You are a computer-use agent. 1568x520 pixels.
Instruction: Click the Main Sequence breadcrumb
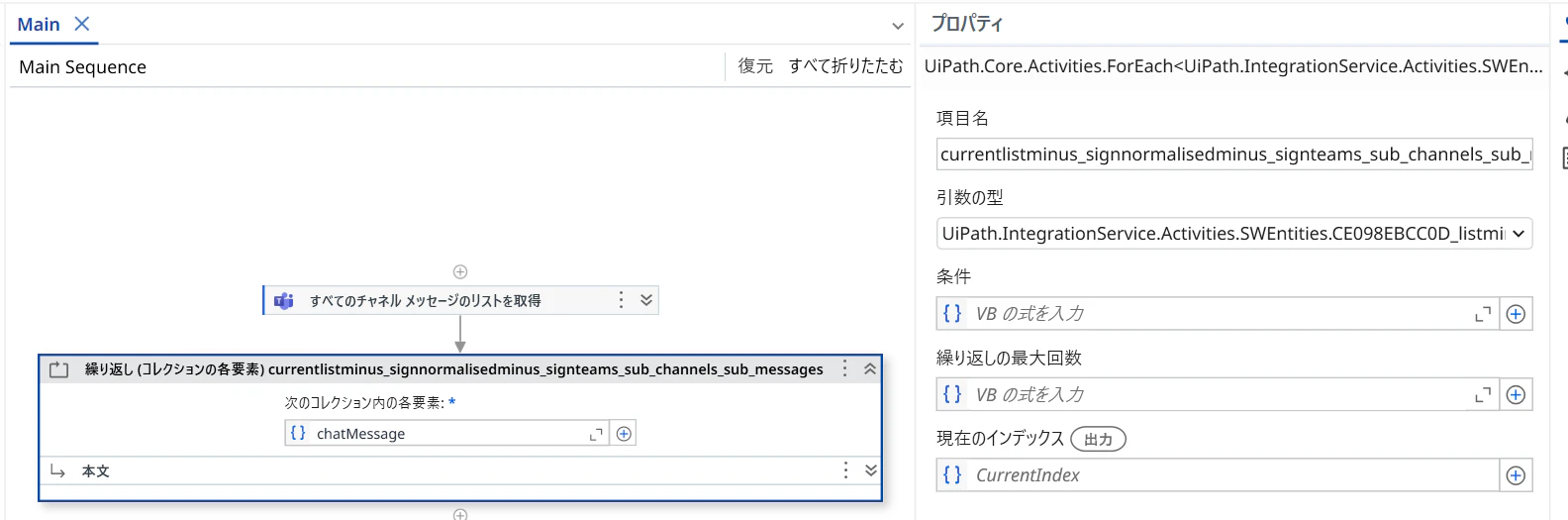(83, 67)
